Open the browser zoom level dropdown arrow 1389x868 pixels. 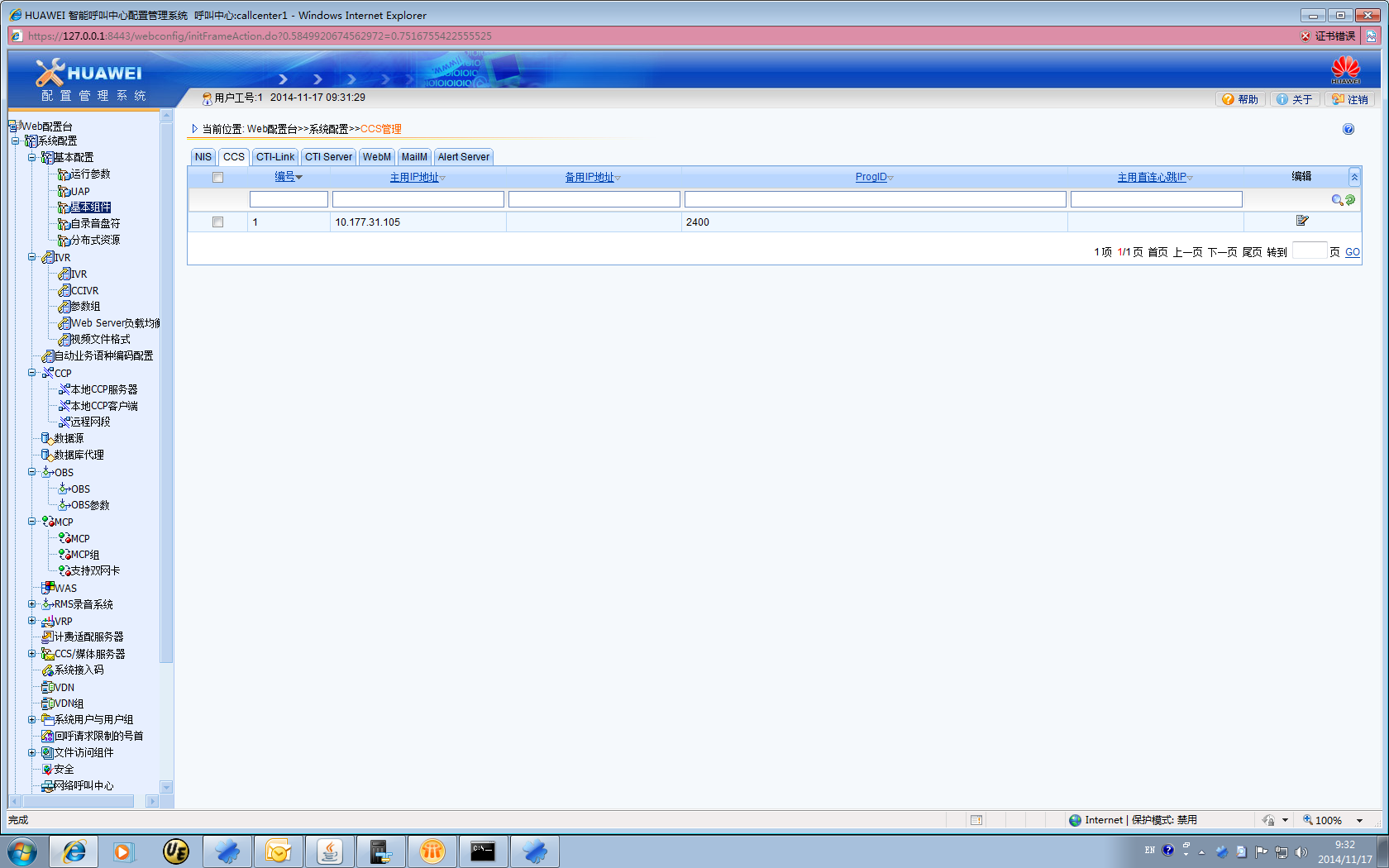pyautogui.click(x=1359, y=820)
